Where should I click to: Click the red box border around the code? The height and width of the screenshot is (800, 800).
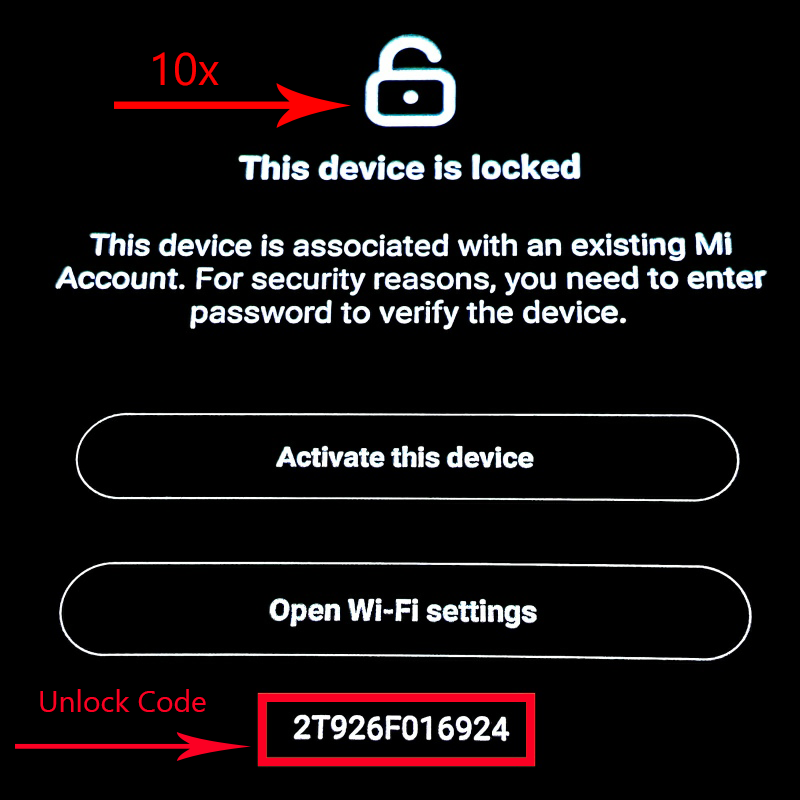tap(396, 696)
